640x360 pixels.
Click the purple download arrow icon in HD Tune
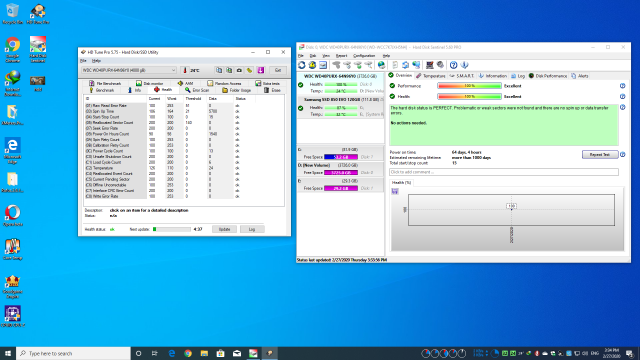coord(260,70)
